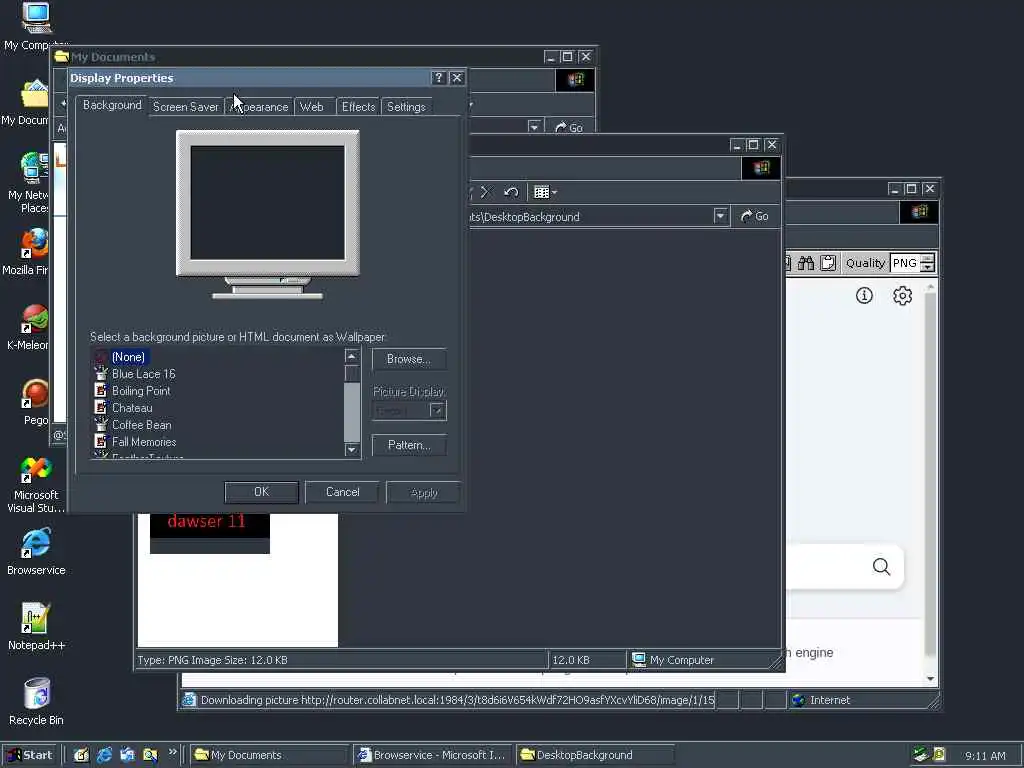Click the first quick launch icon by Start
The width and height of the screenshot is (1024, 768).
coord(81,755)
